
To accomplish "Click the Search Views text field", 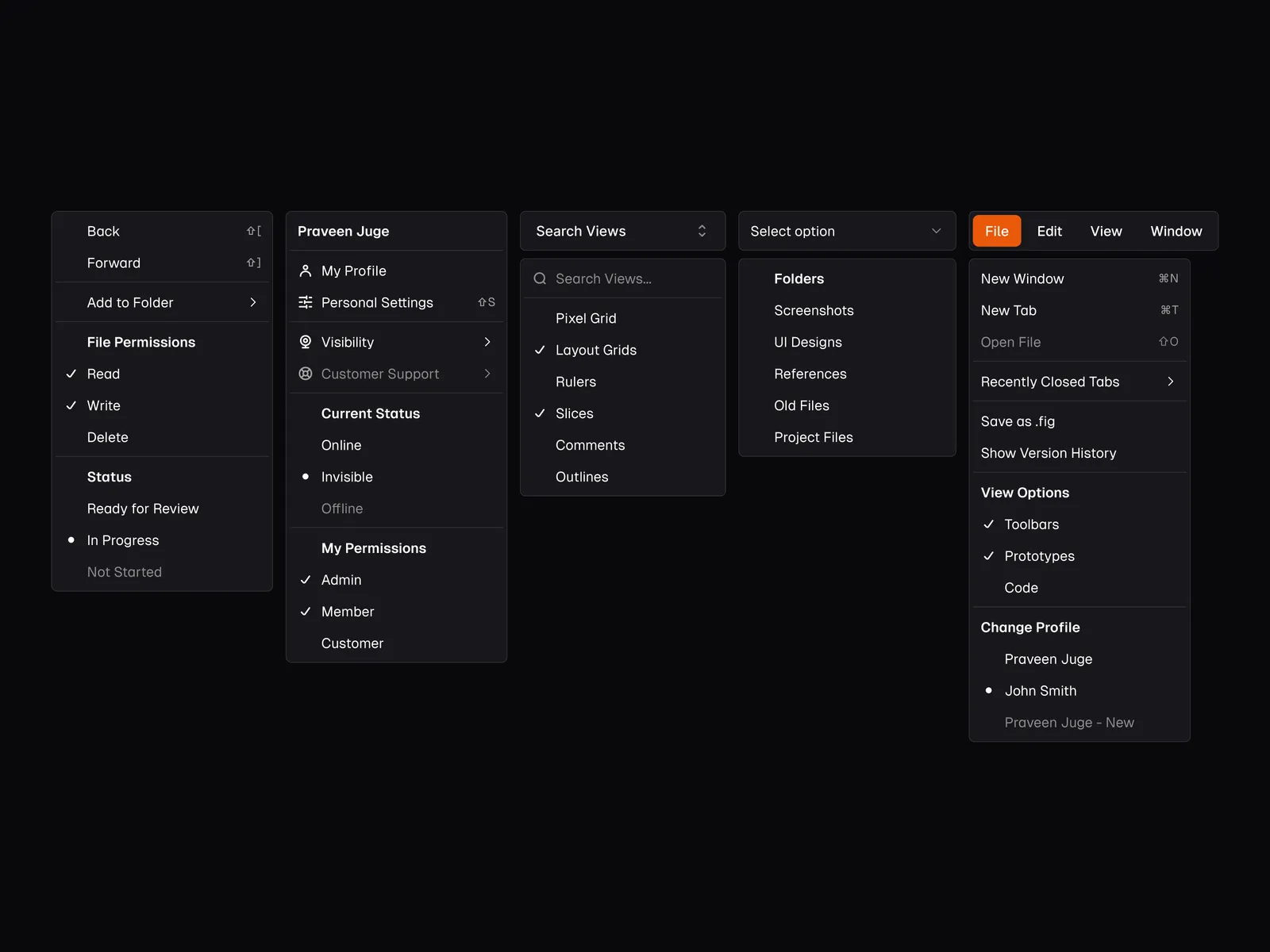I will tap(627, 278).
